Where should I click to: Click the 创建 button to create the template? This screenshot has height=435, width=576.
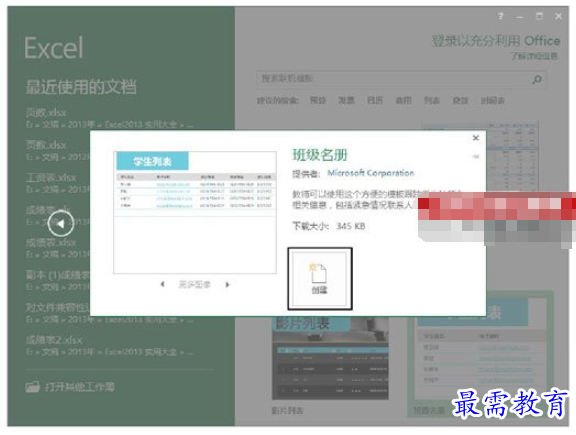point(320,279)
